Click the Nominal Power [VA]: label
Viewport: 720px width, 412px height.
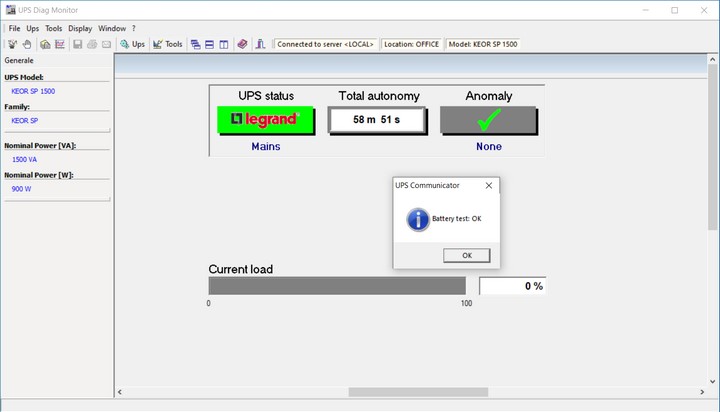(40, 146)
